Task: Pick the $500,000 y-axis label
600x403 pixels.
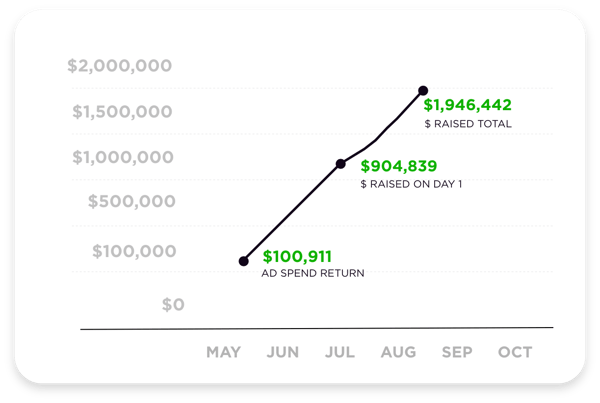Action: [x=131, y=202]
